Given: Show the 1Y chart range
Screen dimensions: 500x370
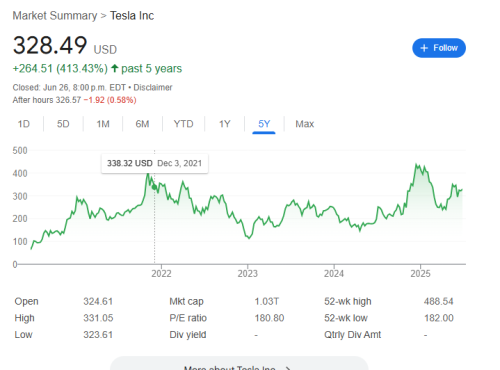Looking at the screenshot, I should tap(225, 124).
